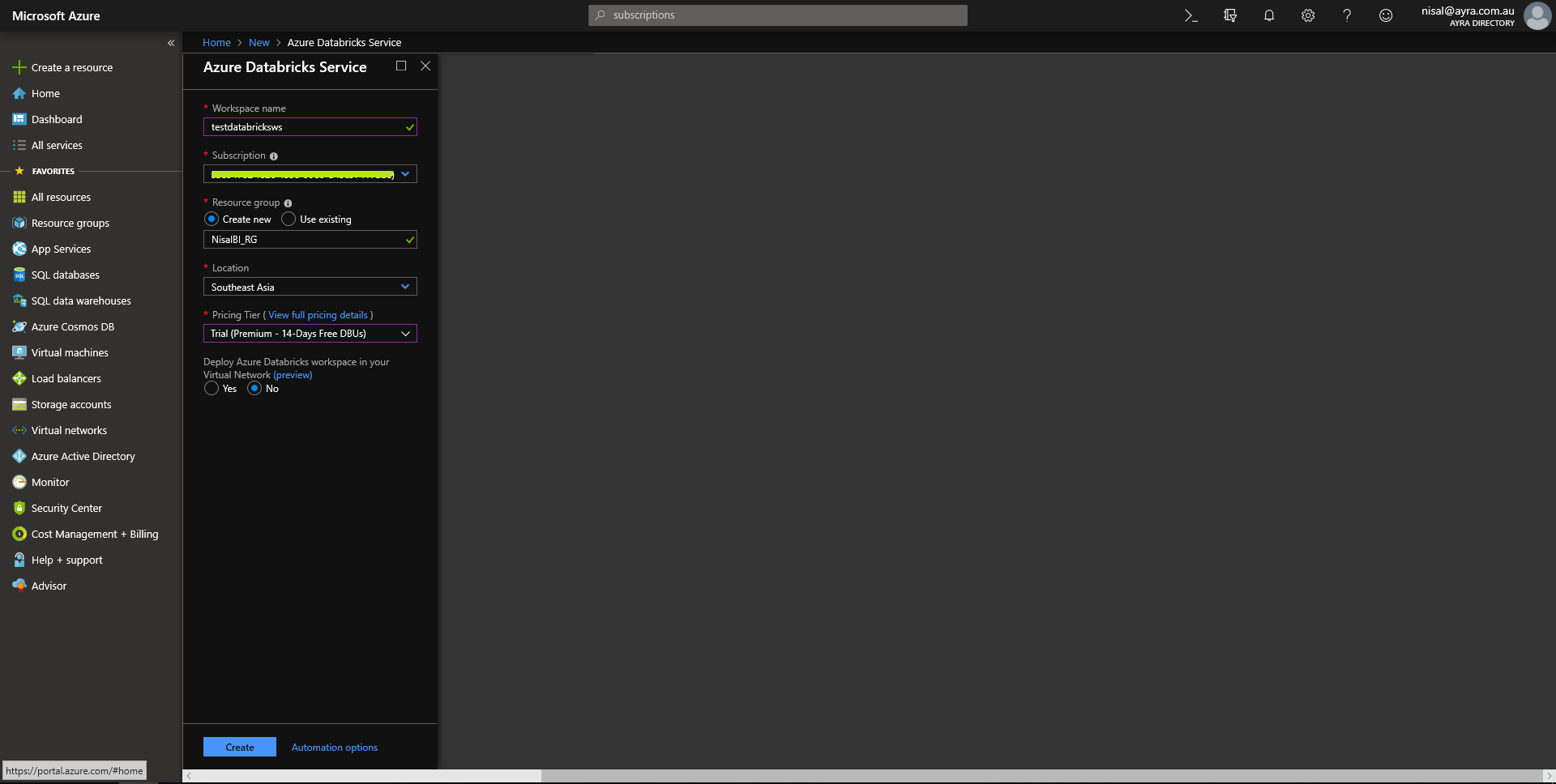The image size is (1556, 784).
Task: Click the All resources grid icon
Action: click(x=19, y=197)
